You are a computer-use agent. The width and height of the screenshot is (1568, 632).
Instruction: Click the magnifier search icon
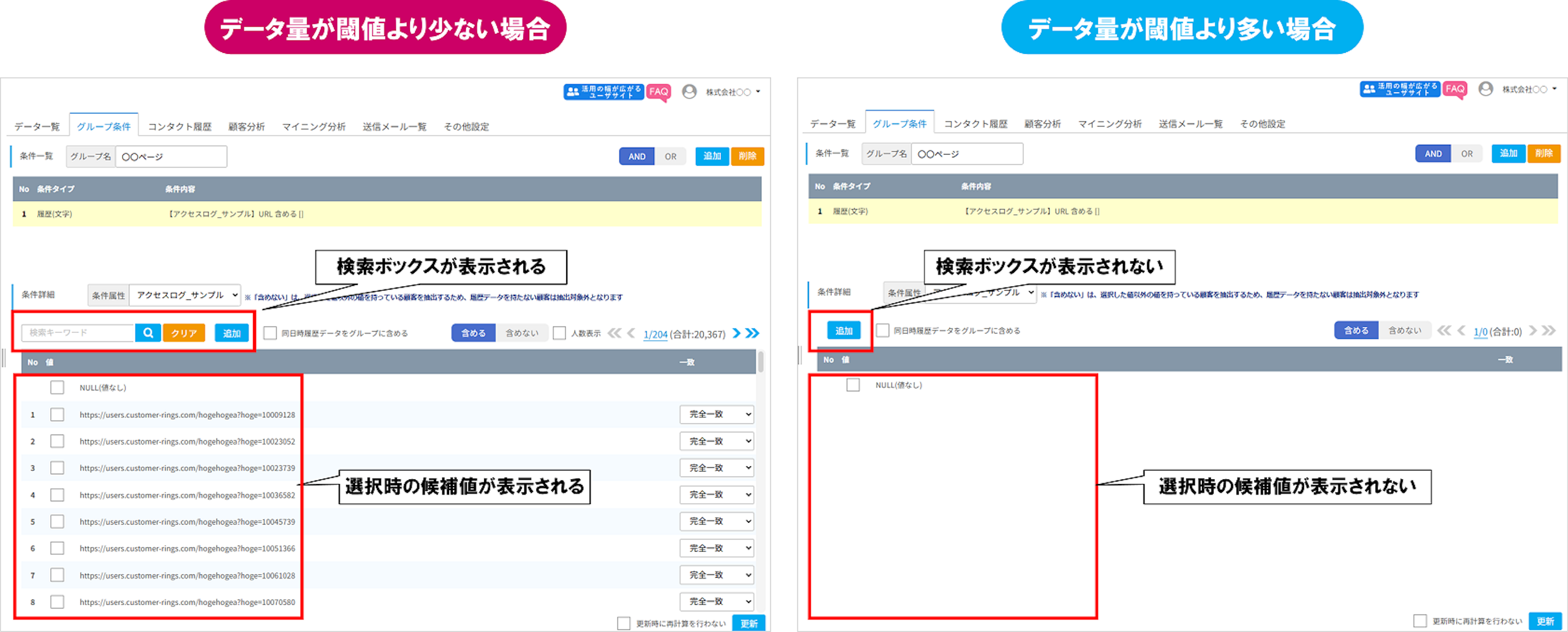(x=148, y=333)
